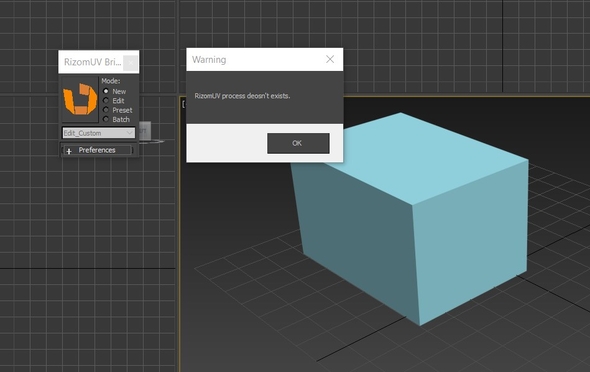The width and height of the screenshot is (590, 372).
Task: Click the blue box in viewport
Action: tap(410, 218)
